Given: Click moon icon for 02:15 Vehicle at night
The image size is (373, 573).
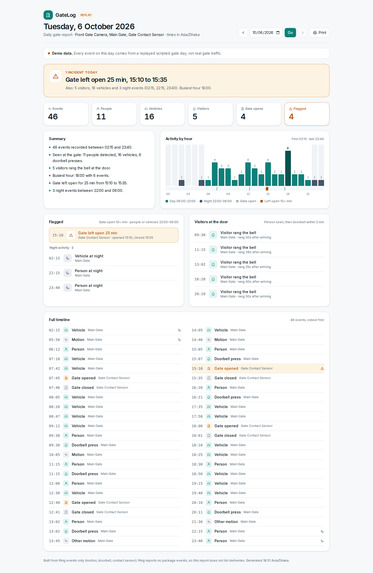Looking at the screenshot, I should pyautogui.click(x=68, y=258).
